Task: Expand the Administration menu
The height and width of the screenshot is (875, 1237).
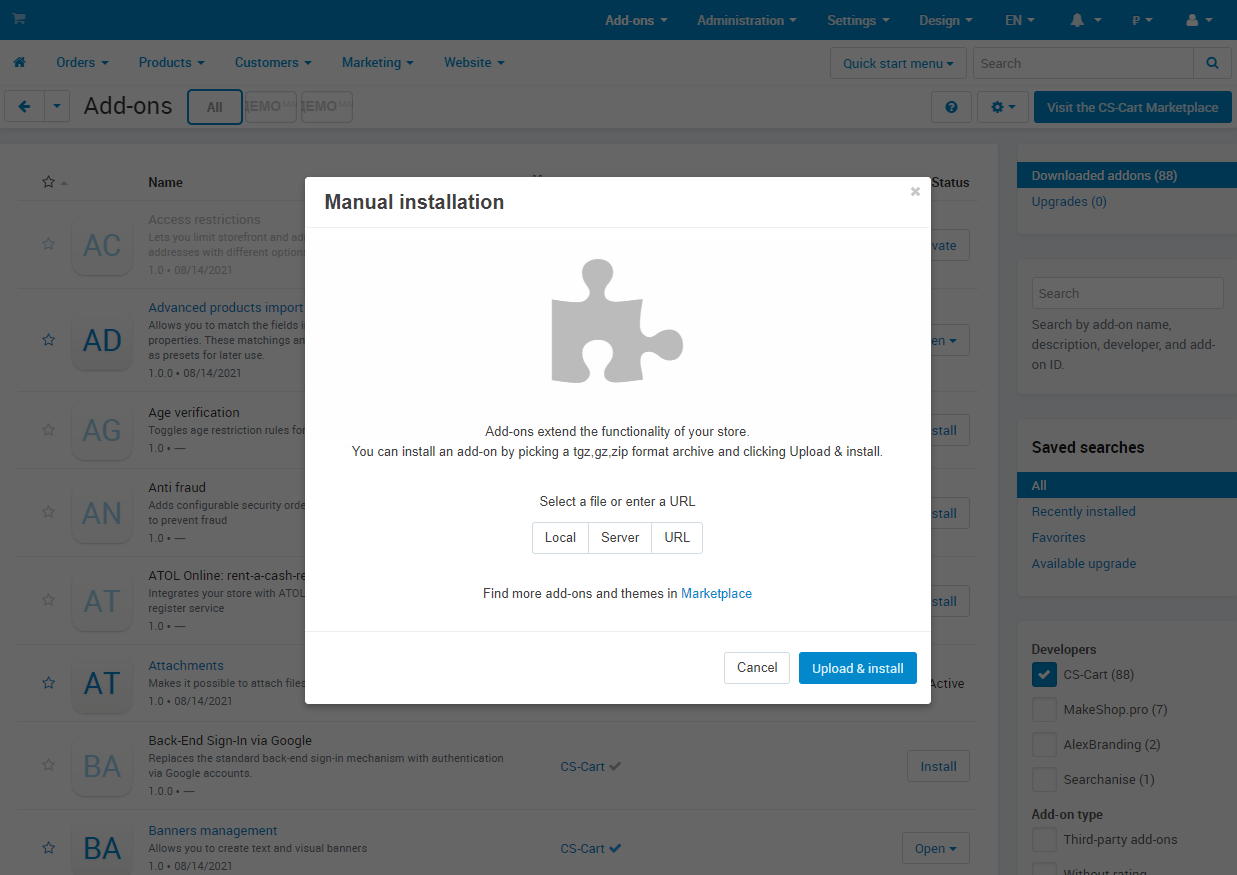Action: 746,20
